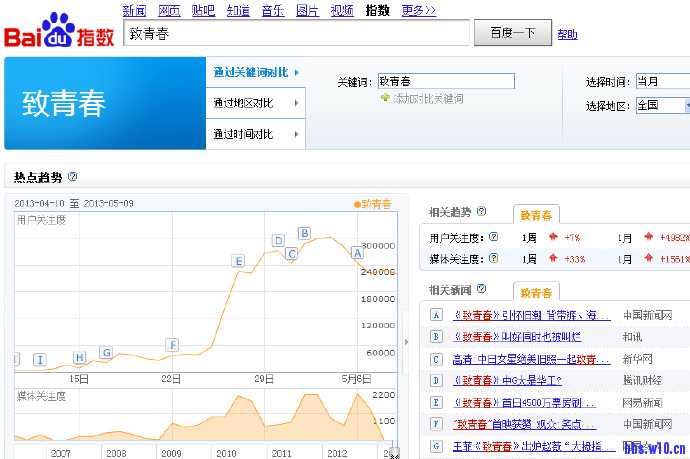The height and width of the screenshot is (459, 690).
Task: Select news marker B on the chart
Action: [304, 233]
